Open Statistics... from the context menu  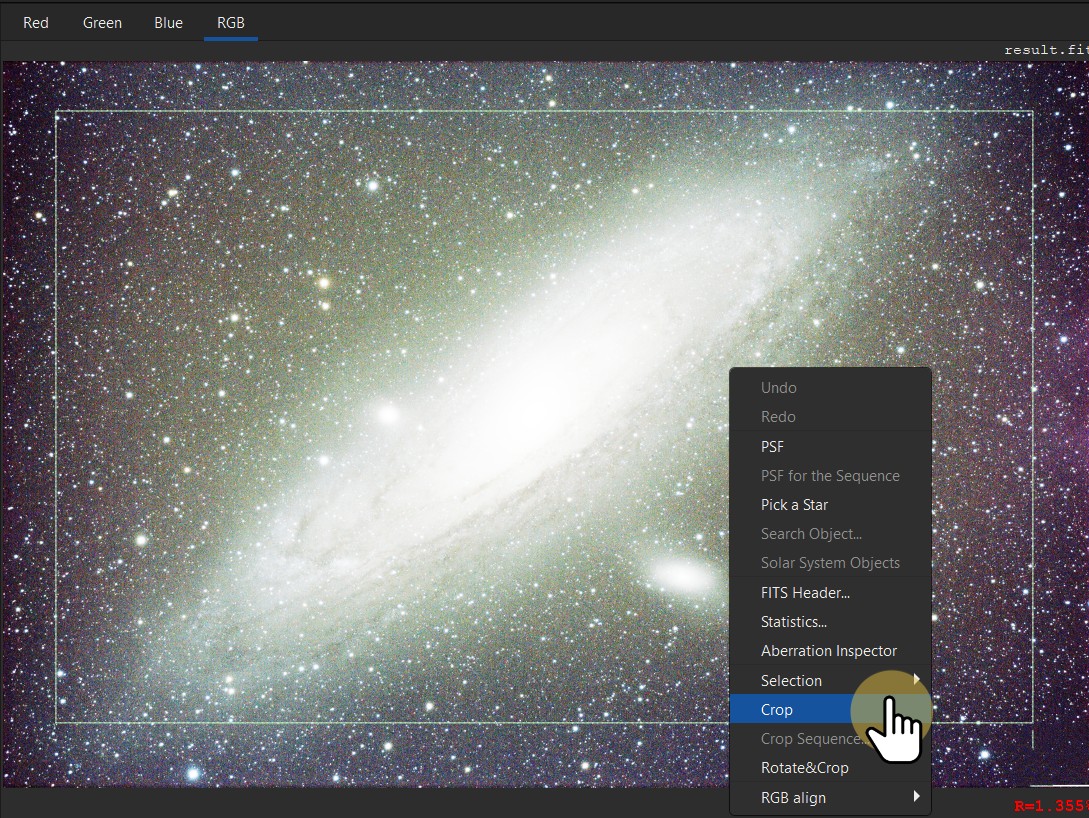794,622
